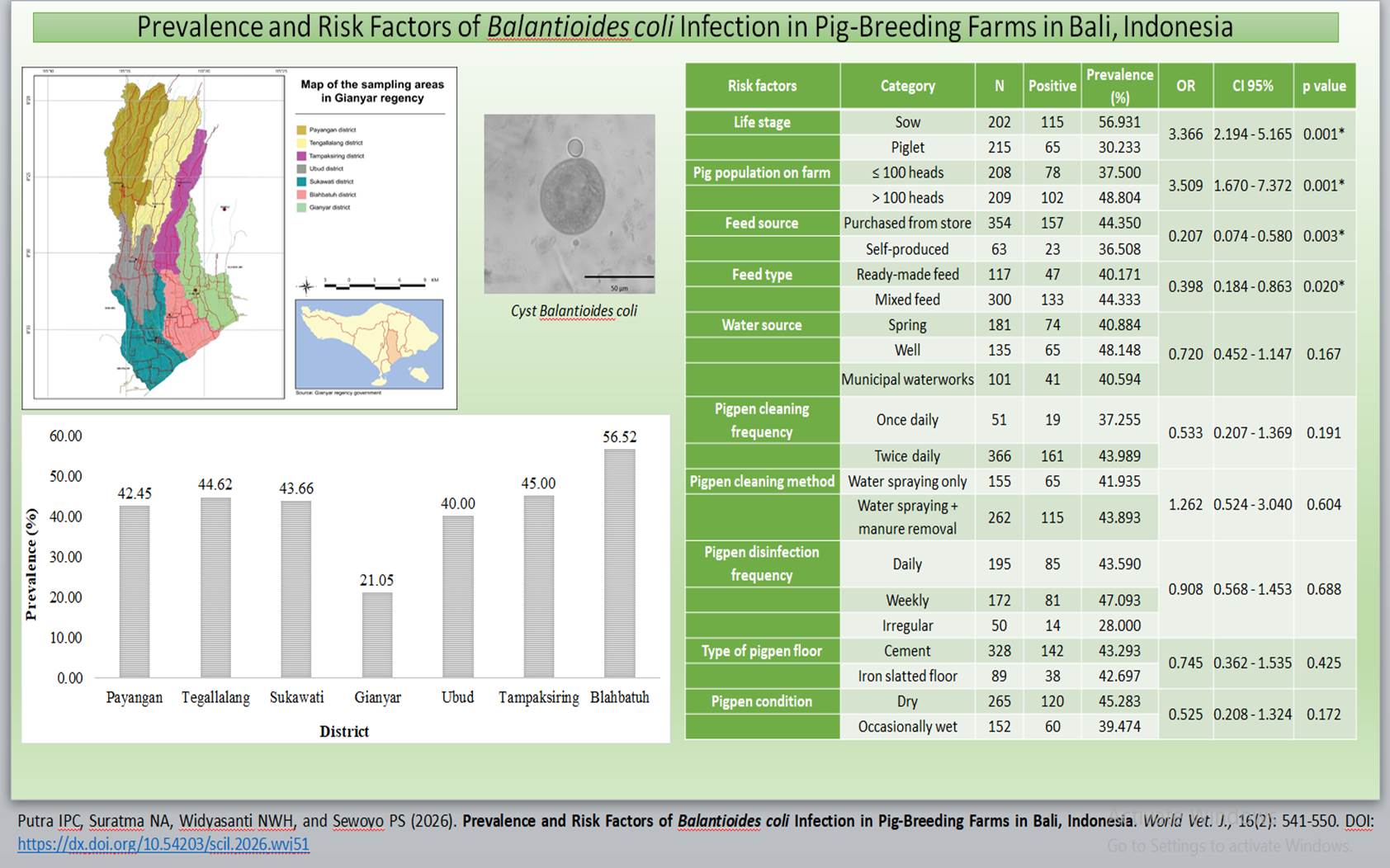Click the 'Pigpen disinfection frequency' cell
Screen dimensions: 1390x868
pyautogui.click(x=762, y=564)
